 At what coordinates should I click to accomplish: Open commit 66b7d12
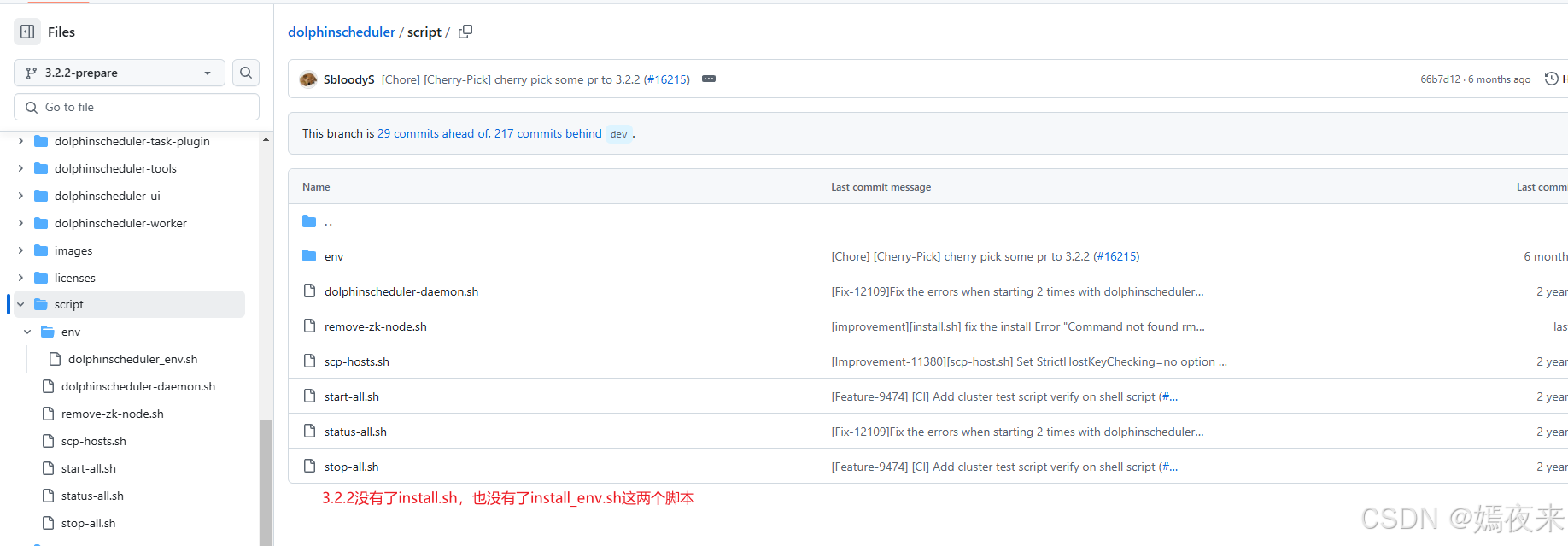(x=1440, y=79)
